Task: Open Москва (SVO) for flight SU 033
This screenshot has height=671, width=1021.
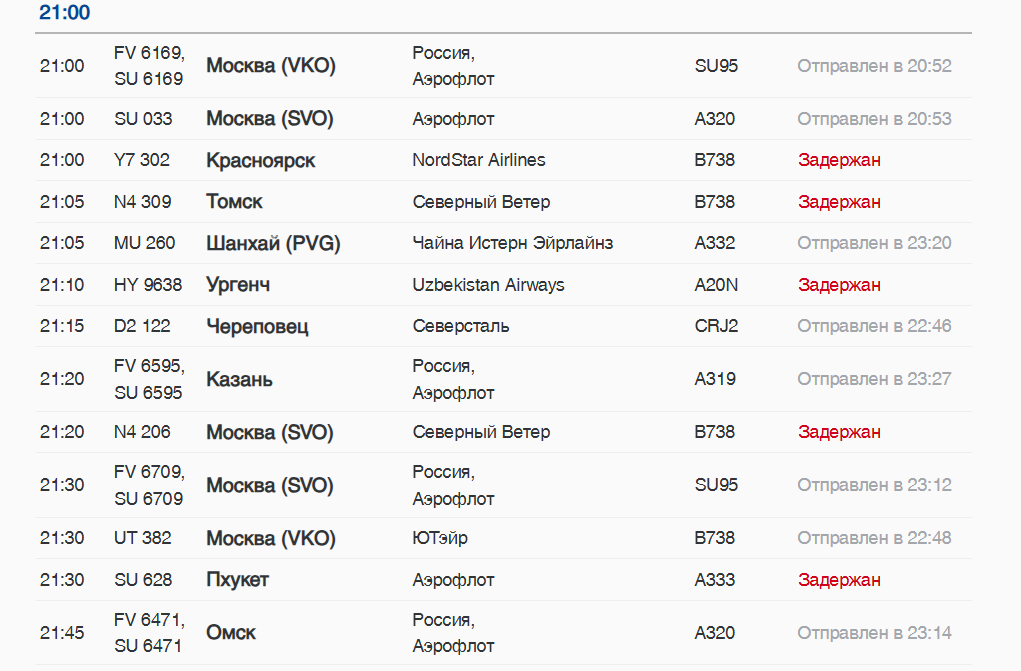Action: tap(269, 119)
